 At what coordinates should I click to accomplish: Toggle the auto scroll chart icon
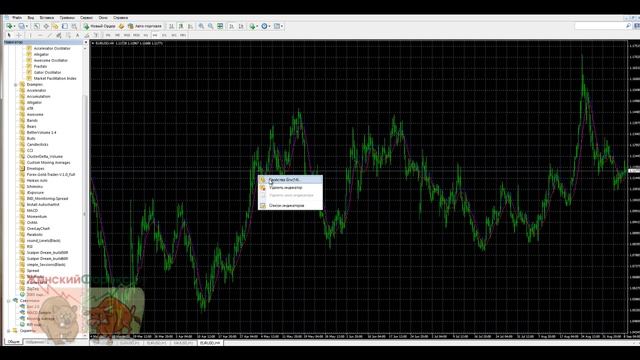[x=231, y=26]
